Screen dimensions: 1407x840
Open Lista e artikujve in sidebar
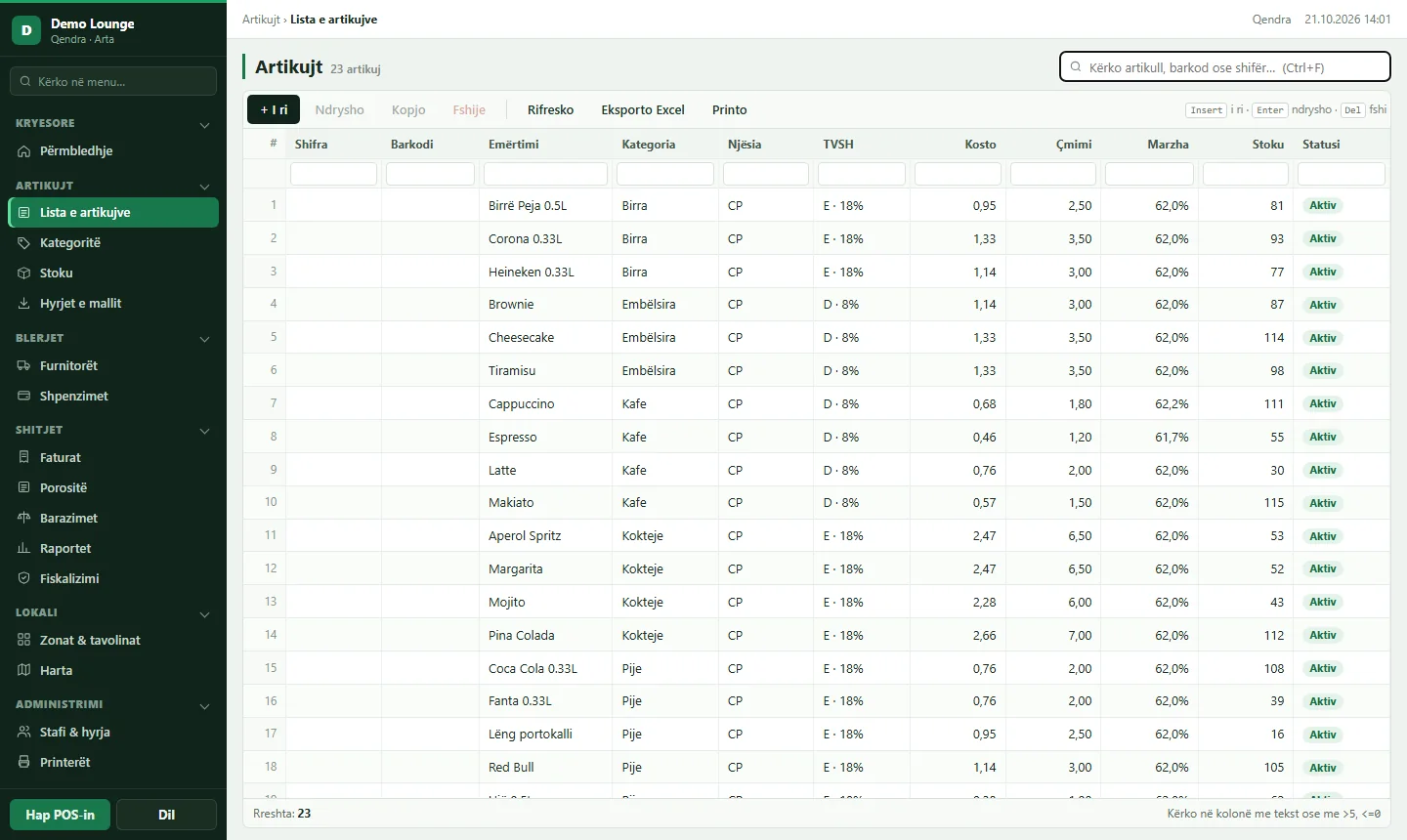[113, 213]
